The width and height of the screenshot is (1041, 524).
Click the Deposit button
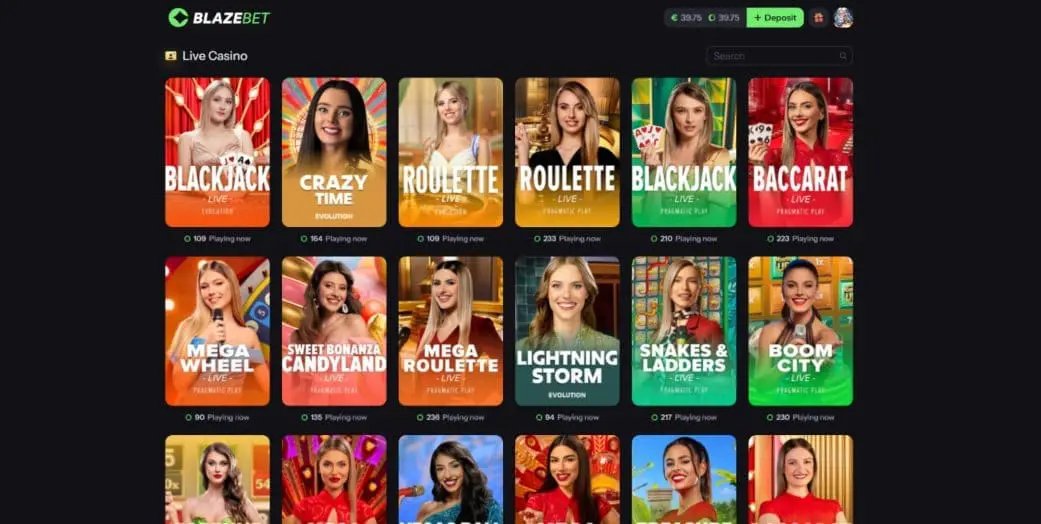tap(775, 18)
